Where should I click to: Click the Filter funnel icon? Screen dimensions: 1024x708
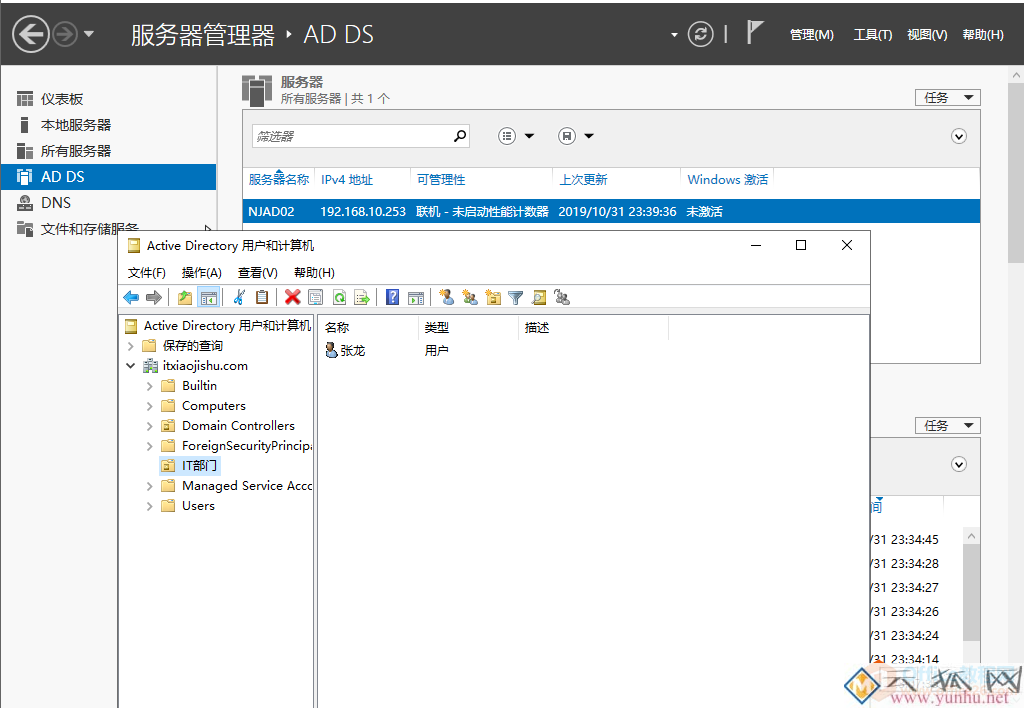click(515, 297)
